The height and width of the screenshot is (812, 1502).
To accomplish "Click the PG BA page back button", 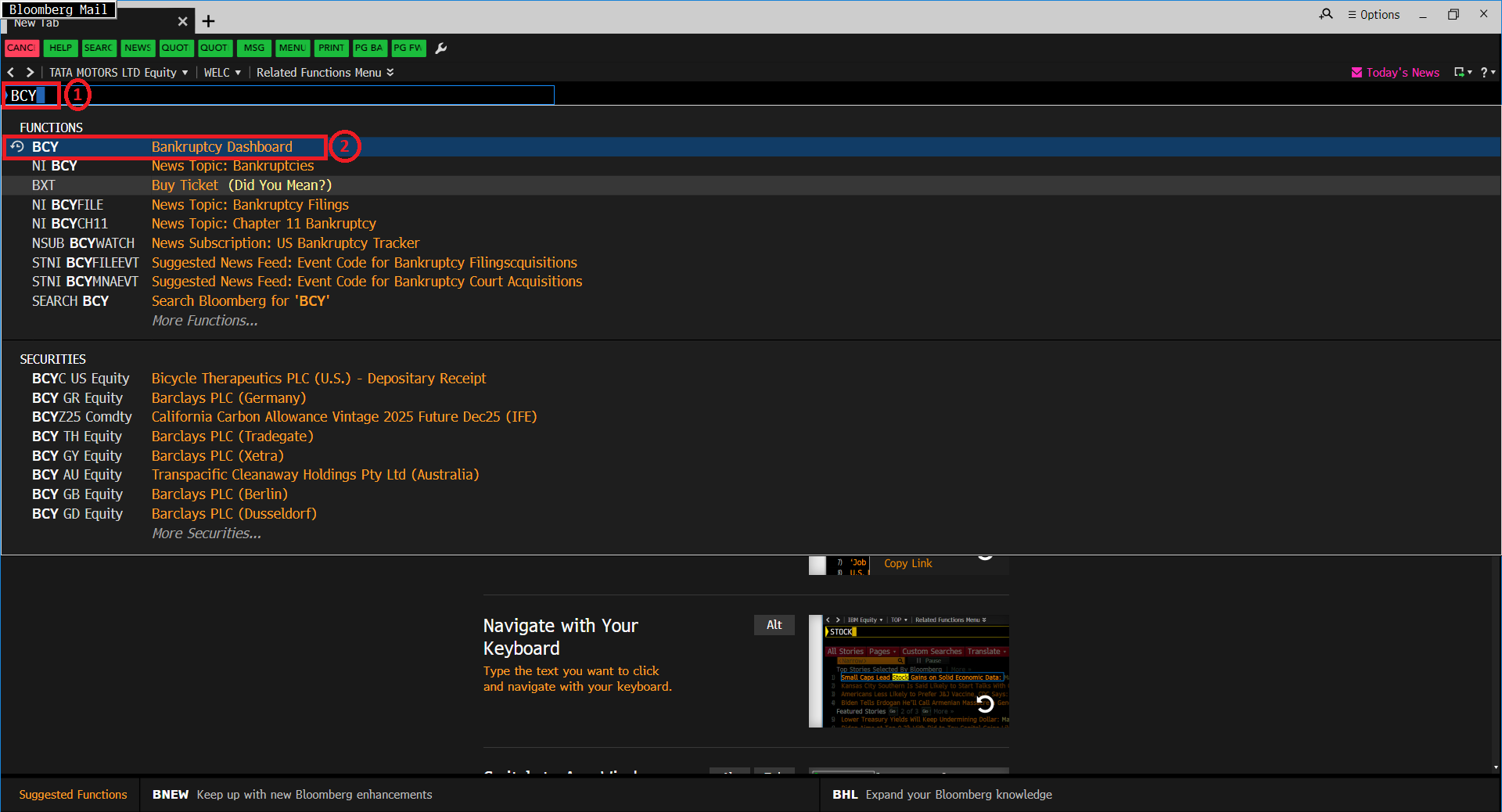I will pyautogui.click(x=369, y=48).
